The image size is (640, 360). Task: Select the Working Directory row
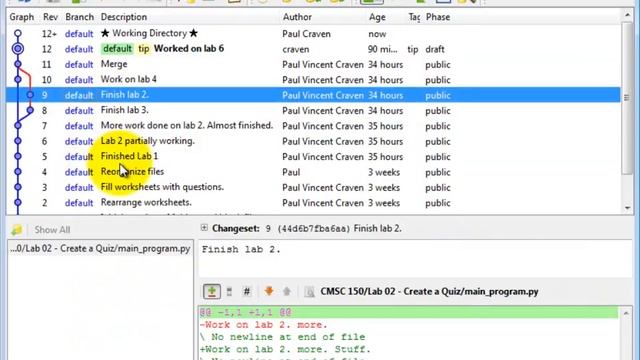click(x=313, y=33)
